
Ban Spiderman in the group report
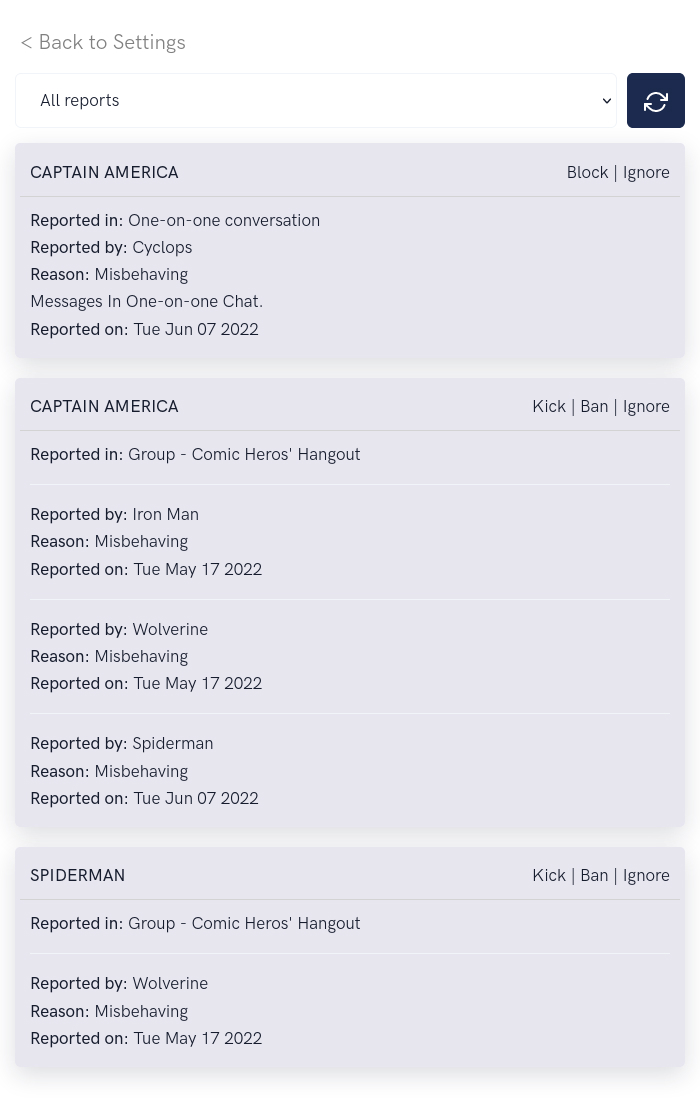point(594,875)
